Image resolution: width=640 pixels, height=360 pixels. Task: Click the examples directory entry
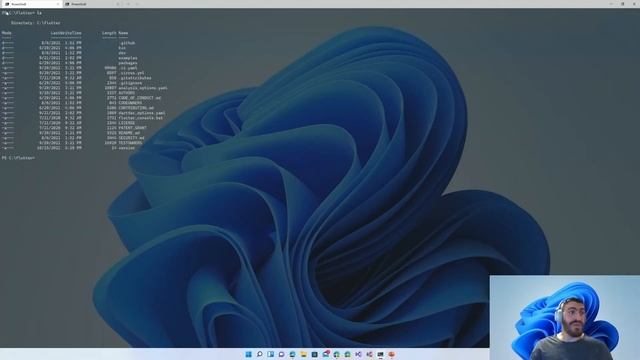pos(128,58)
